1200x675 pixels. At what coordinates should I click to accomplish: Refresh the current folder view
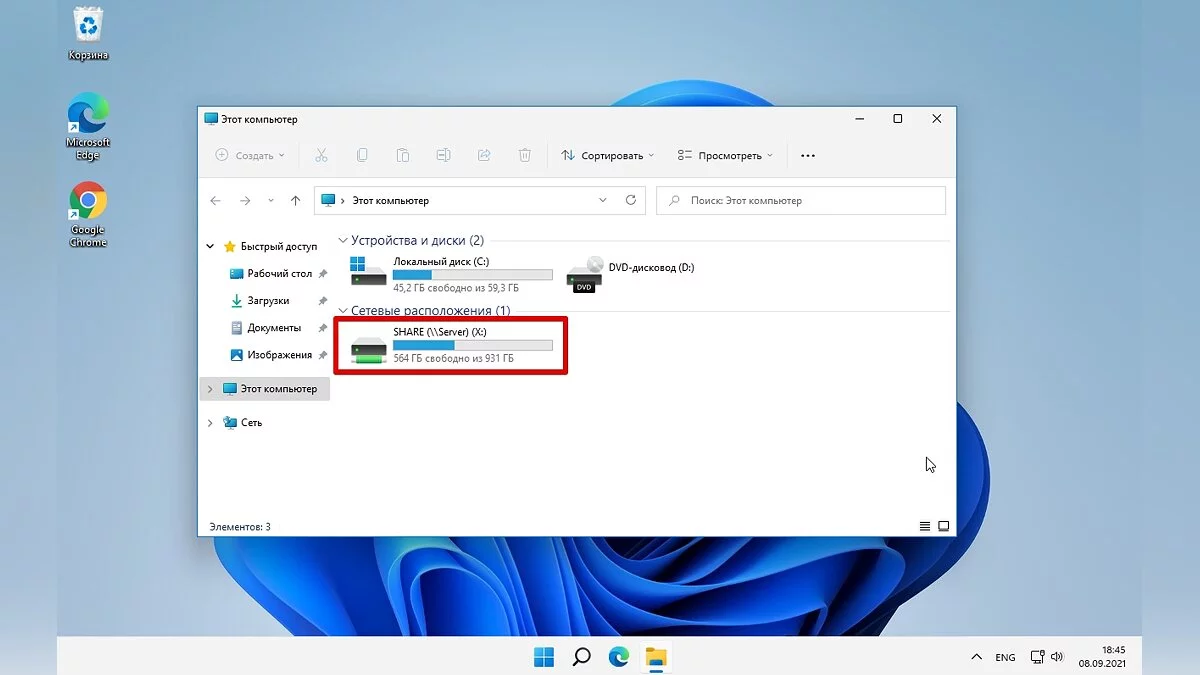click(631, 200)
